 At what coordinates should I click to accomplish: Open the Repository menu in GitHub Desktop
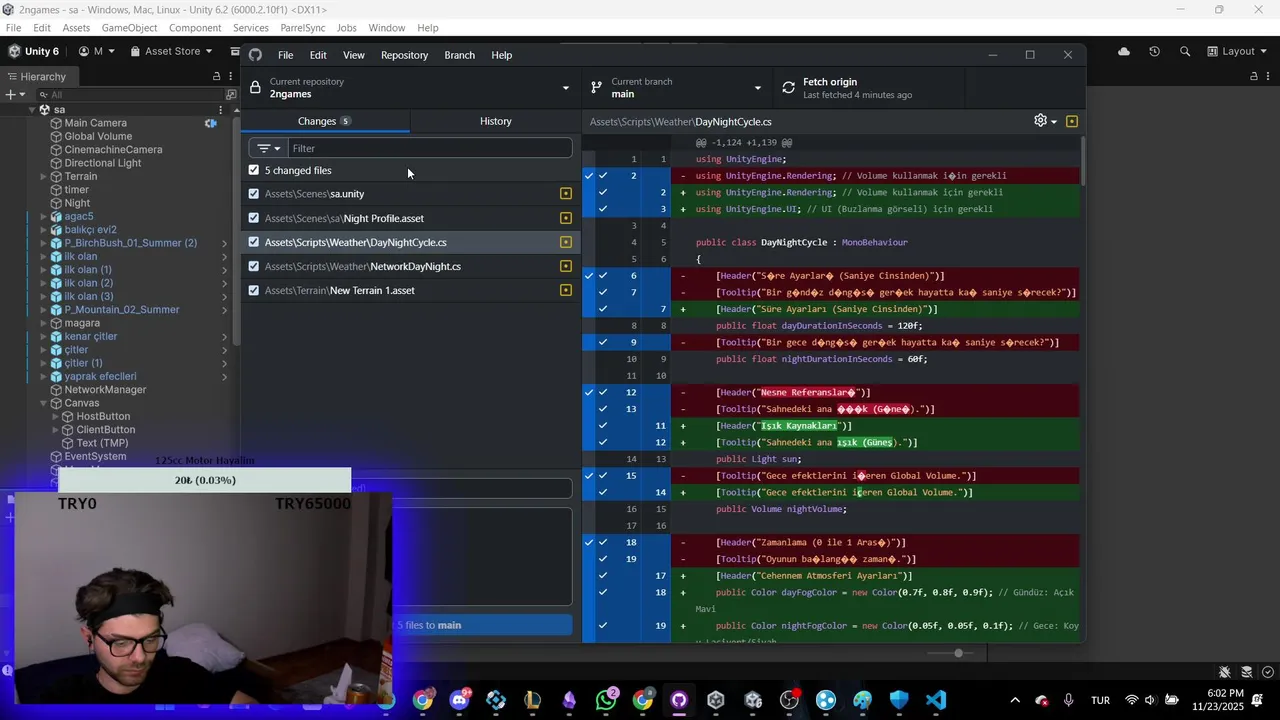(404, 55)
